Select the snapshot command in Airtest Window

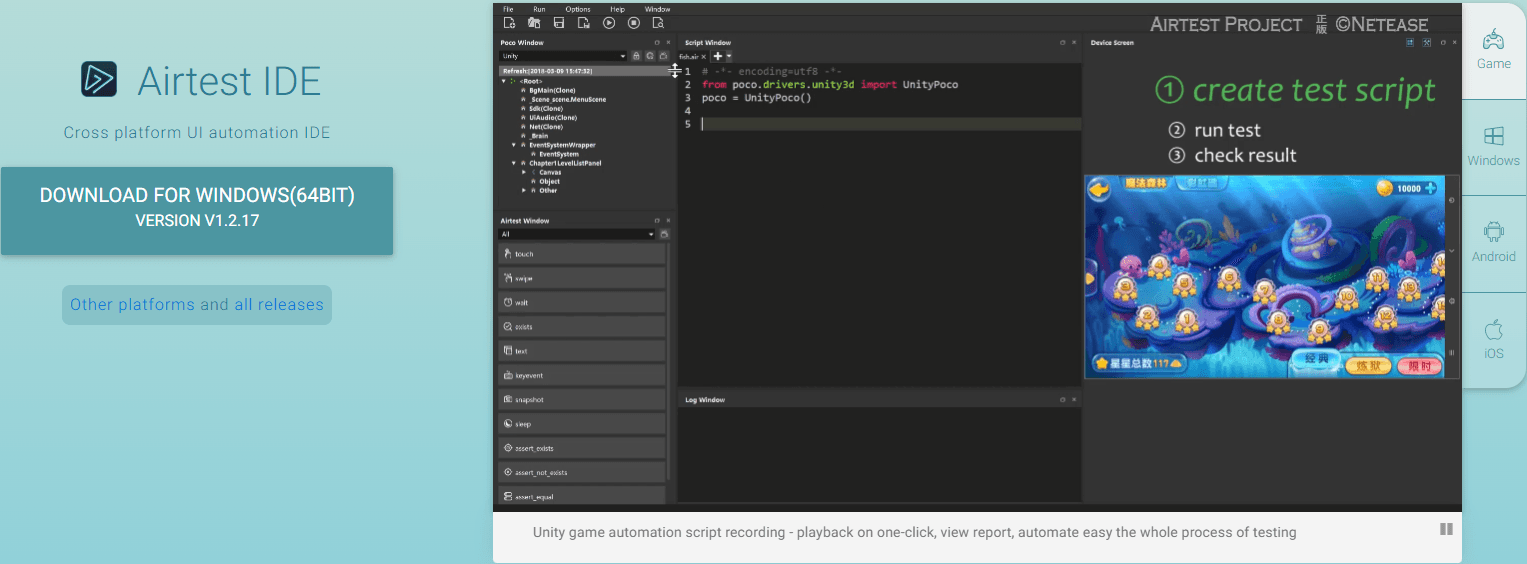pyautogui.click(x=582, y=400)
